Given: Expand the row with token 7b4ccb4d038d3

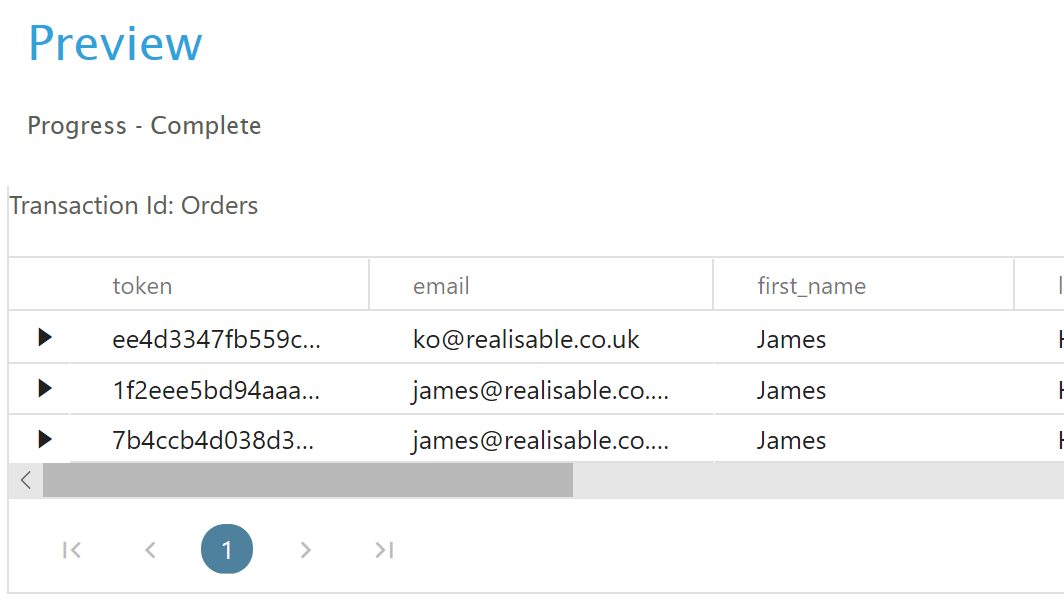Looking at the screenshot, I should (x=45, y=439).
